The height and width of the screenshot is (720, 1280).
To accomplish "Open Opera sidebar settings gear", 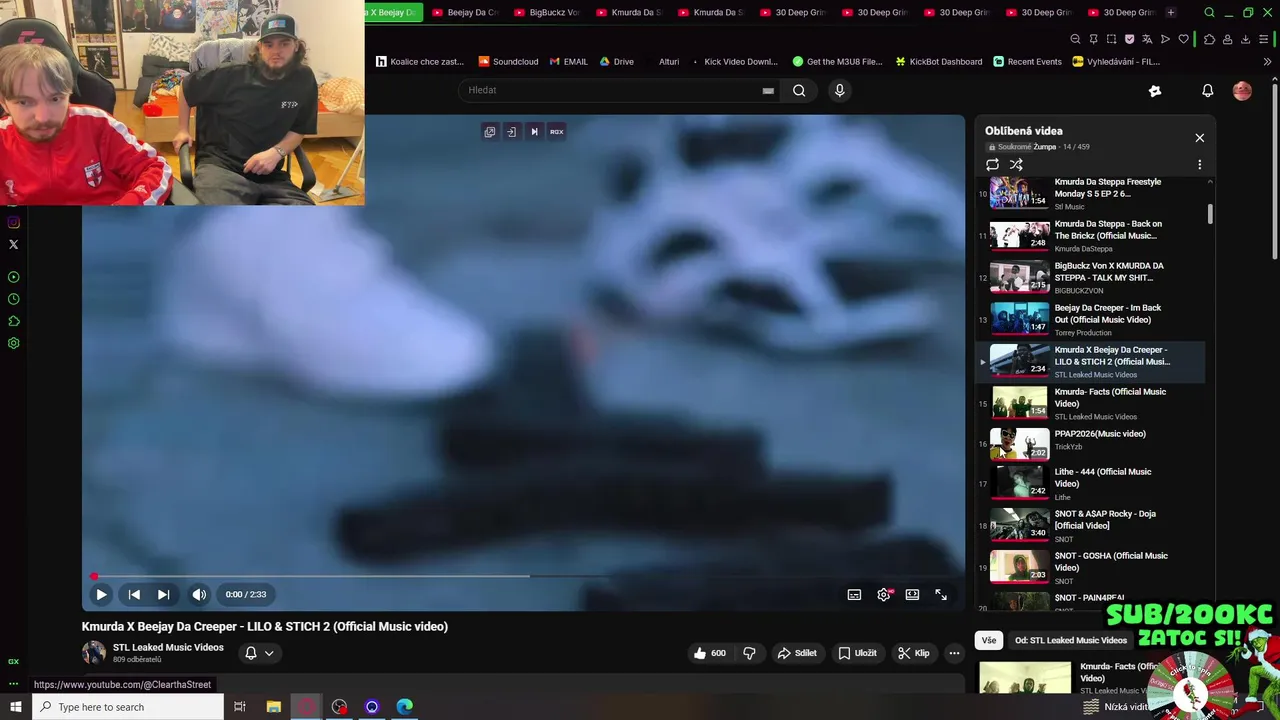I will [x=13, y=343].
